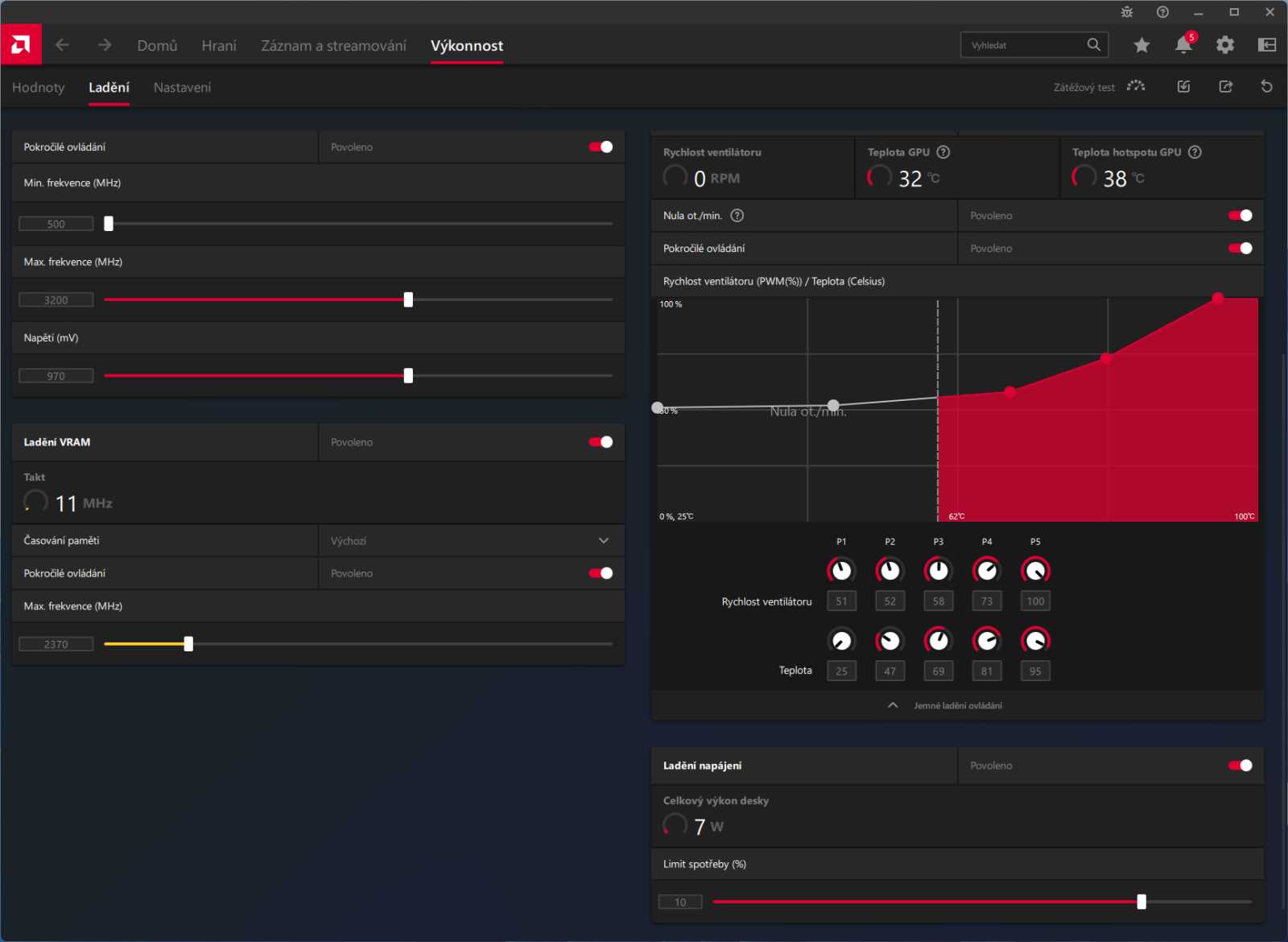Click fan curve point at graph top

[x=1218, y=298]
